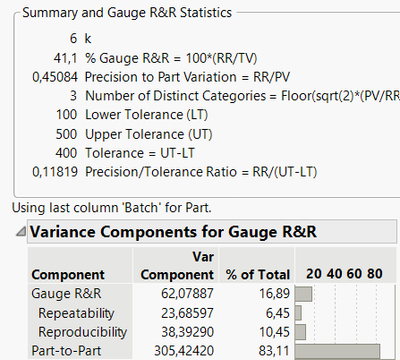This screenshot has height=360, width=400.
Task: Collapse the Variance Components for Gauge R&R section
Action: coord(21,231)
